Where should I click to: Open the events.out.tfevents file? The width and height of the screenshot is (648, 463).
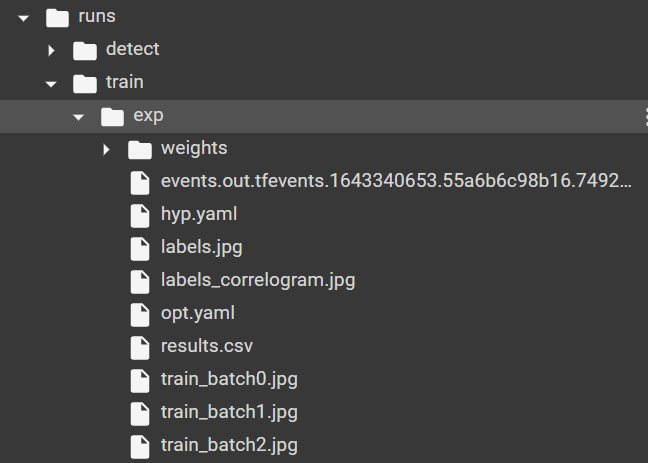(x=396, y=181)
